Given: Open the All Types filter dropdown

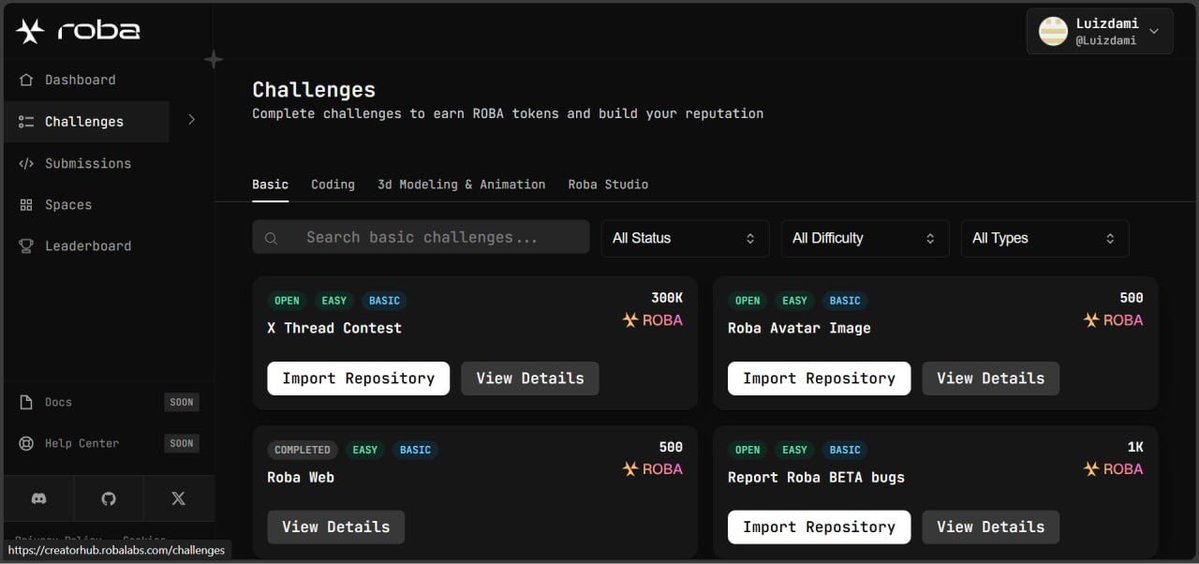Looking at the screenshot, I should click(1045, 238).
